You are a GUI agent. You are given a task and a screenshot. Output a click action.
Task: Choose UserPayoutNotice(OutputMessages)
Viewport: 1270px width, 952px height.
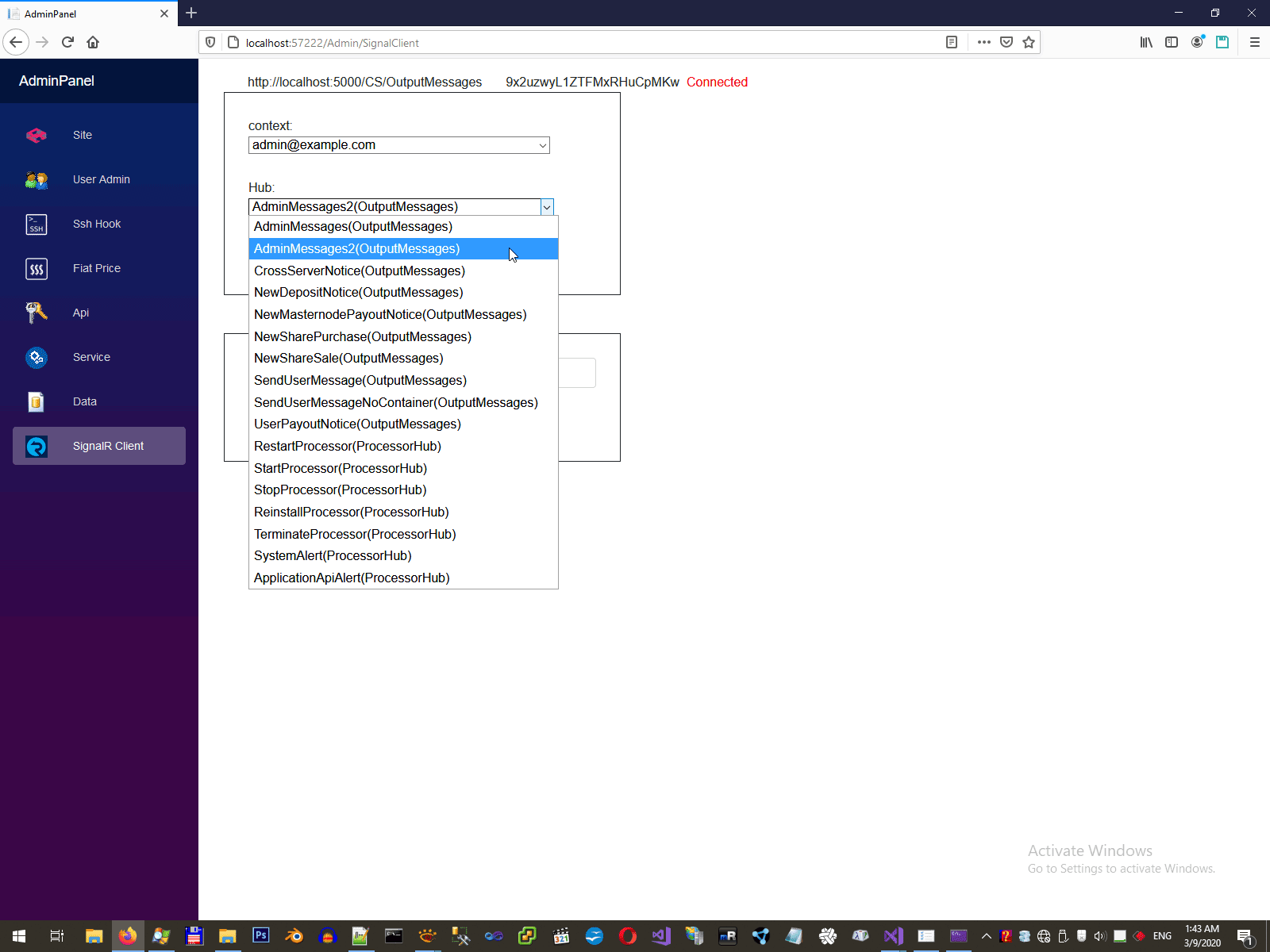(x=403, y=424)
